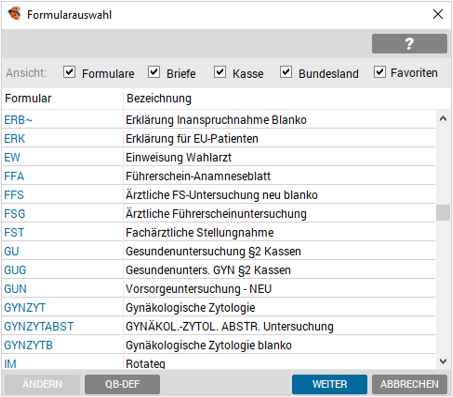453x397 pixels.
Task: Click 'Ärztliche FS-Untersuchung neu blanko' description
Action: tap(222, 195)
